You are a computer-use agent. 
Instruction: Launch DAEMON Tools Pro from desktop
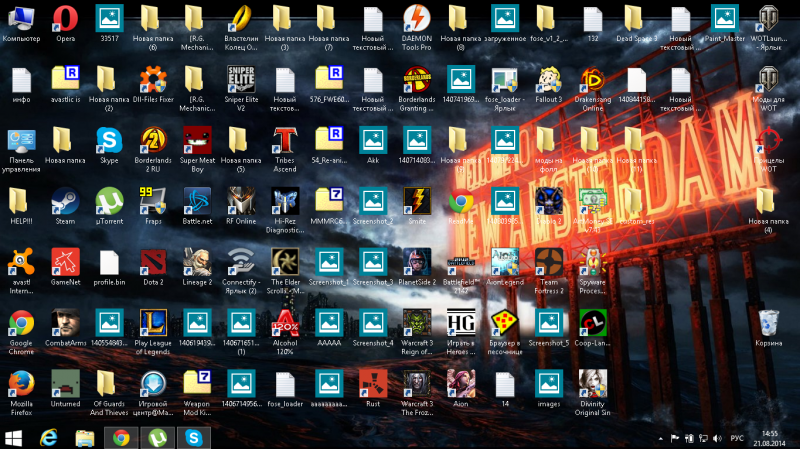click(x=417, y=18)
